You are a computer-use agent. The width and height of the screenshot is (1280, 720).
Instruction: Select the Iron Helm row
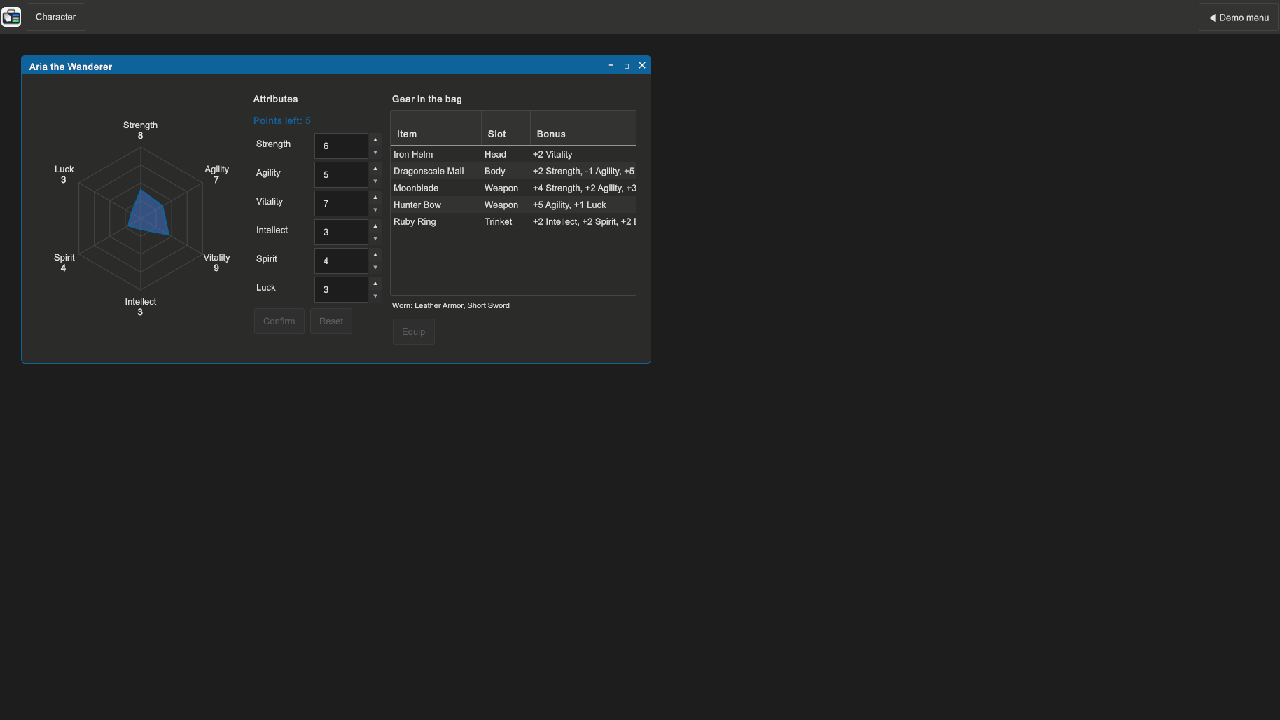pyautogui.click(x=513, y=154)
